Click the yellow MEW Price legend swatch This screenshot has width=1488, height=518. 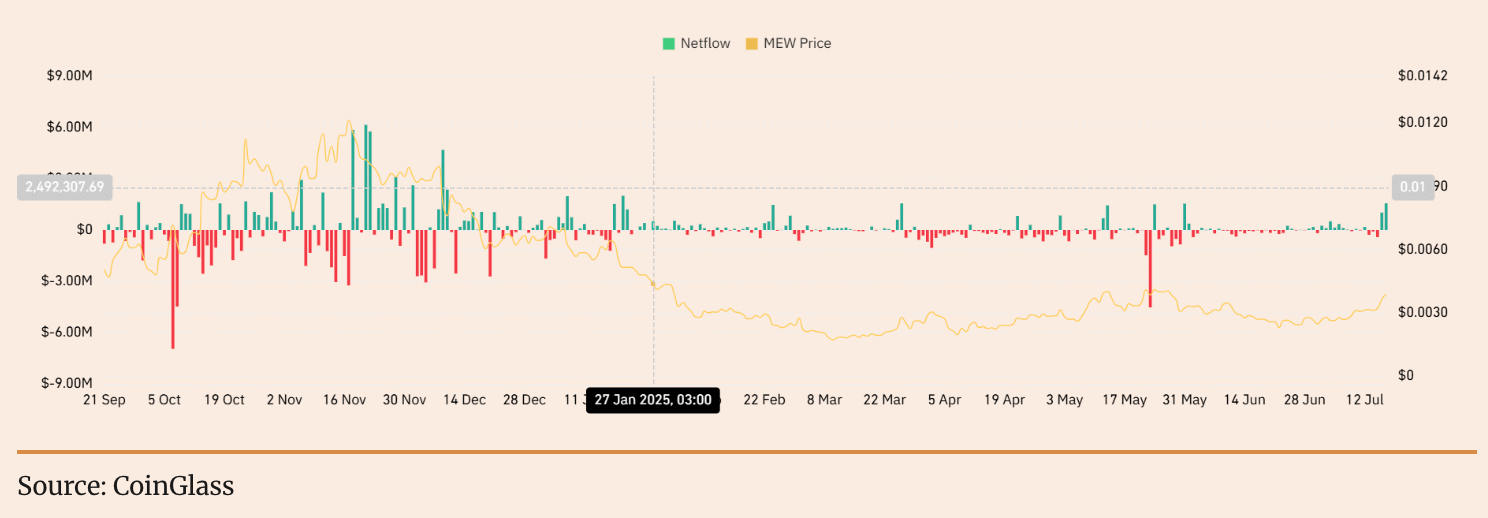click(x=751, y=44)
